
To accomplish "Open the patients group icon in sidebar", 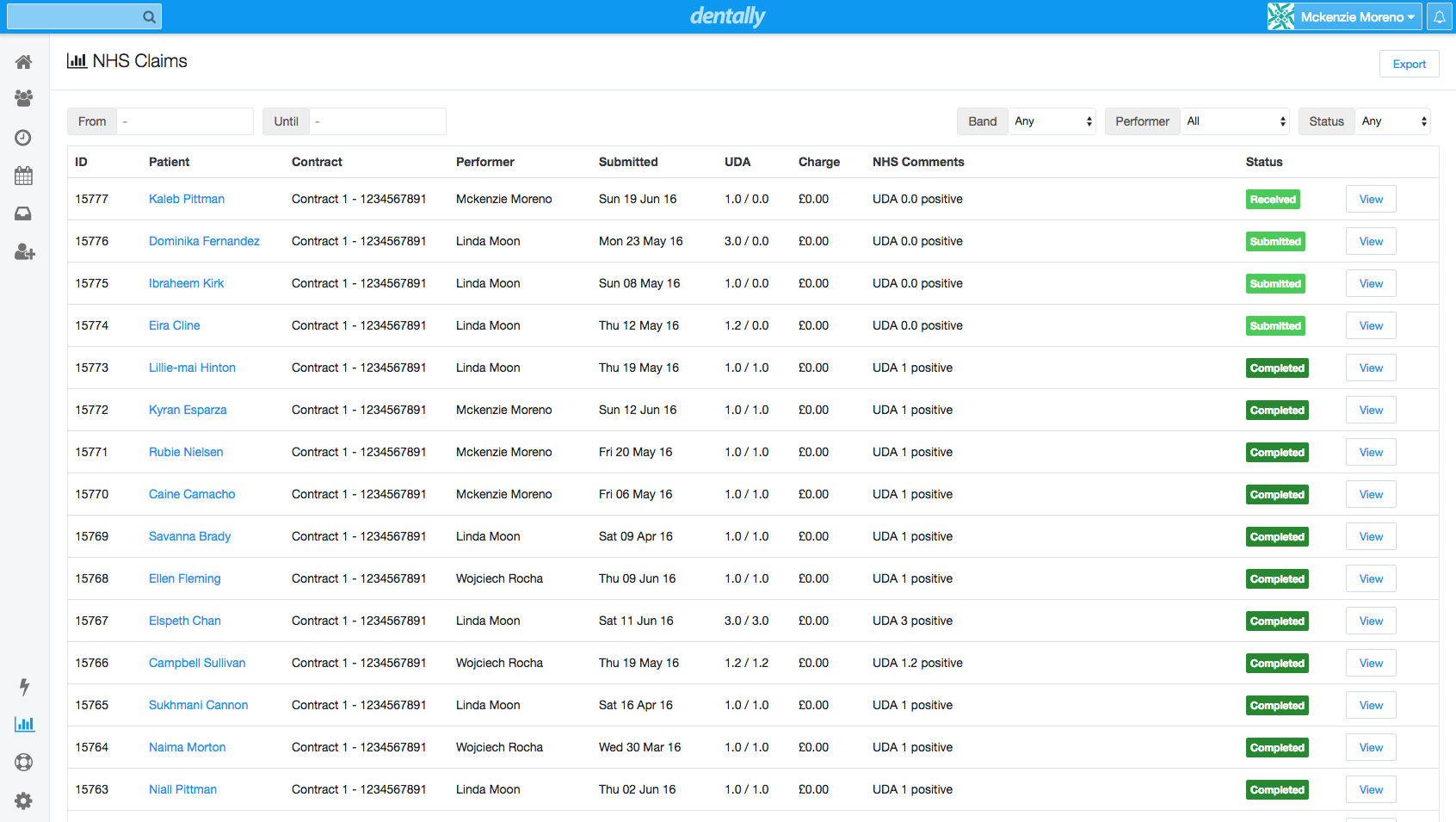I will (24, 99).
